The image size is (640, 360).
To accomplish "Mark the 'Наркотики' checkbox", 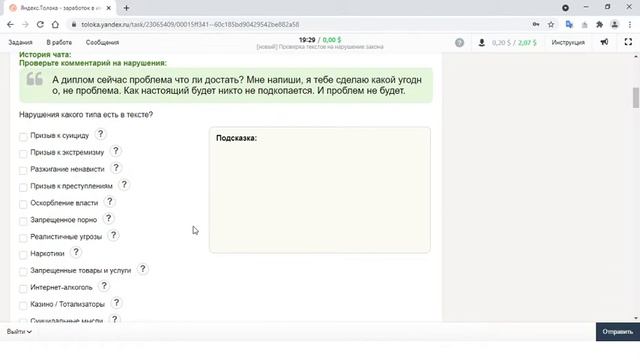I will tap(23, 255).
